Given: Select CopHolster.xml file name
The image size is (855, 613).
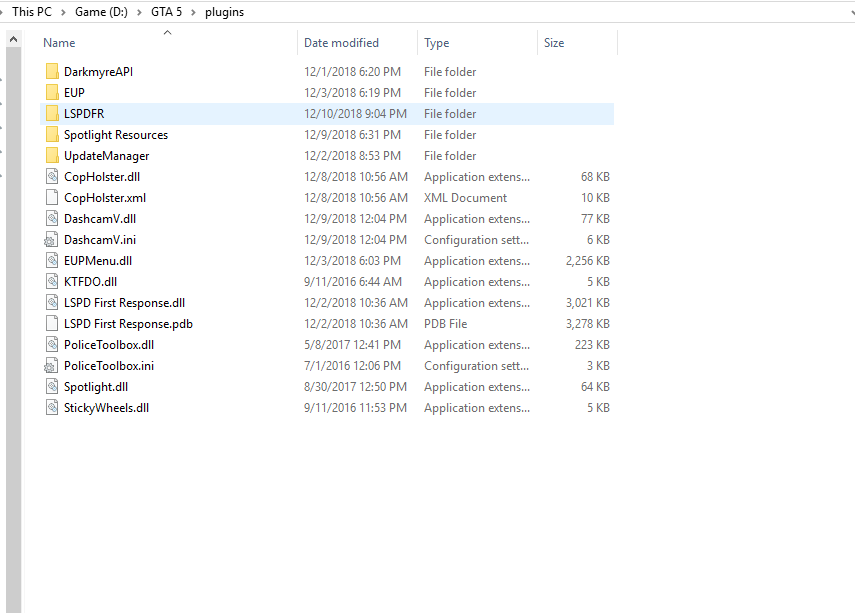Looking at the screenshot, I should (105, 197).
